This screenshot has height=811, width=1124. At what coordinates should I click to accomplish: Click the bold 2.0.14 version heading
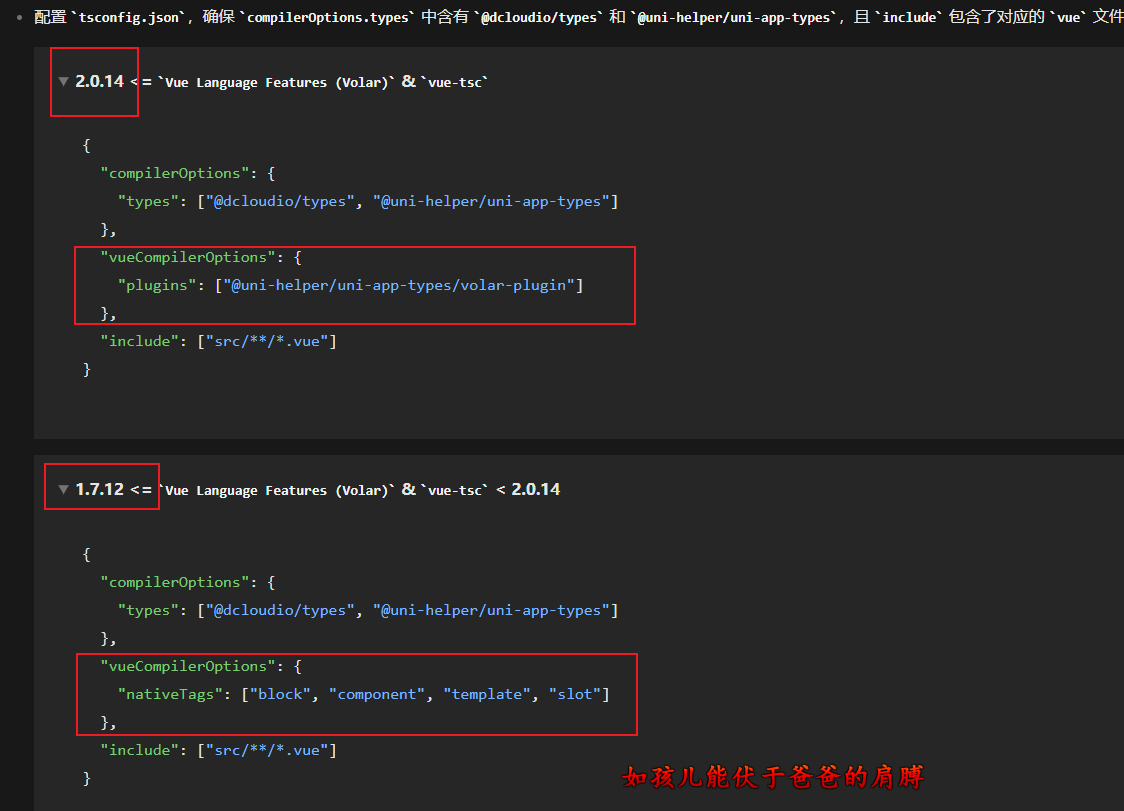99,82
